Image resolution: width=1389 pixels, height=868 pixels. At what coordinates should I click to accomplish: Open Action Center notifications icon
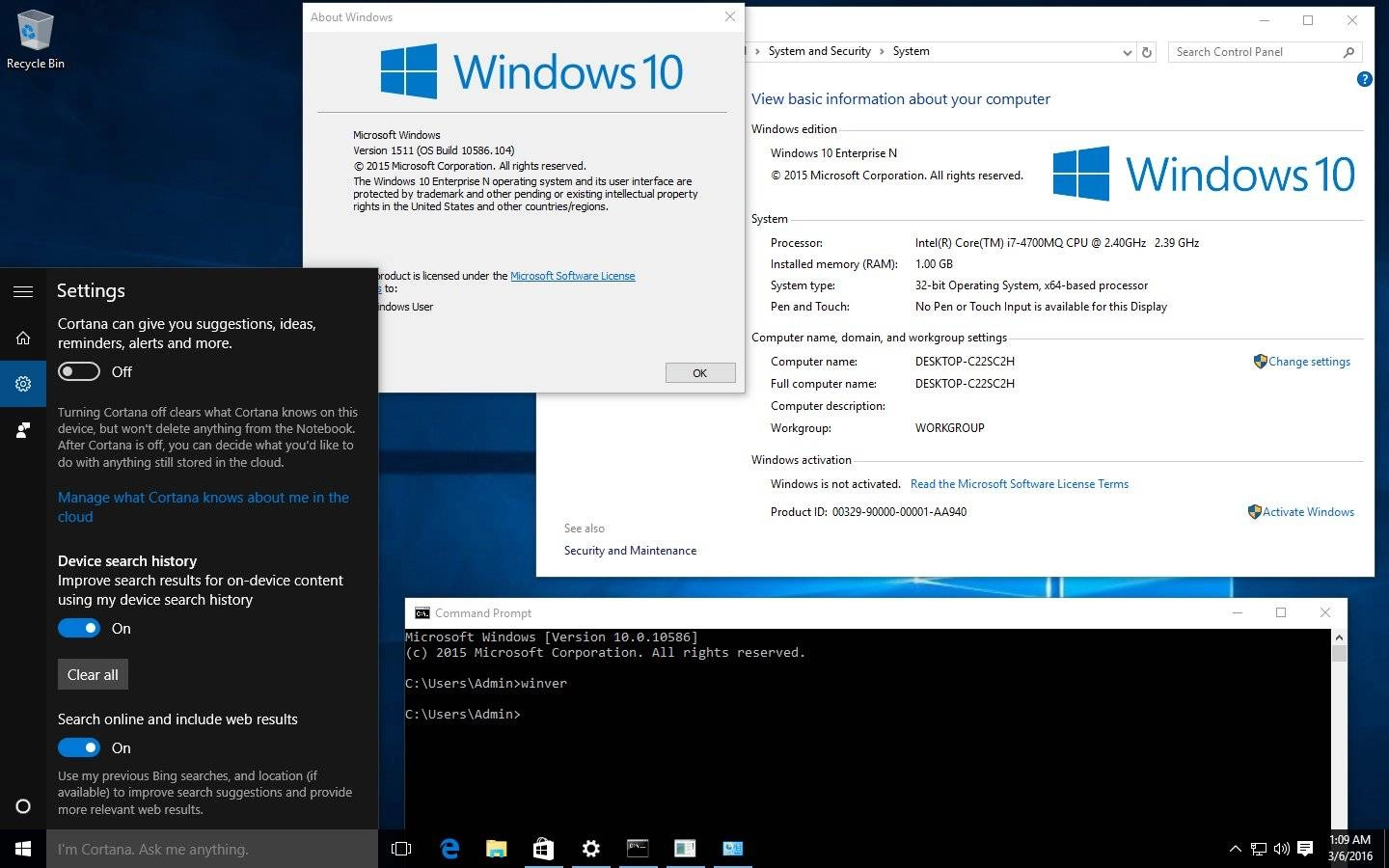[x=1305, y=849]
